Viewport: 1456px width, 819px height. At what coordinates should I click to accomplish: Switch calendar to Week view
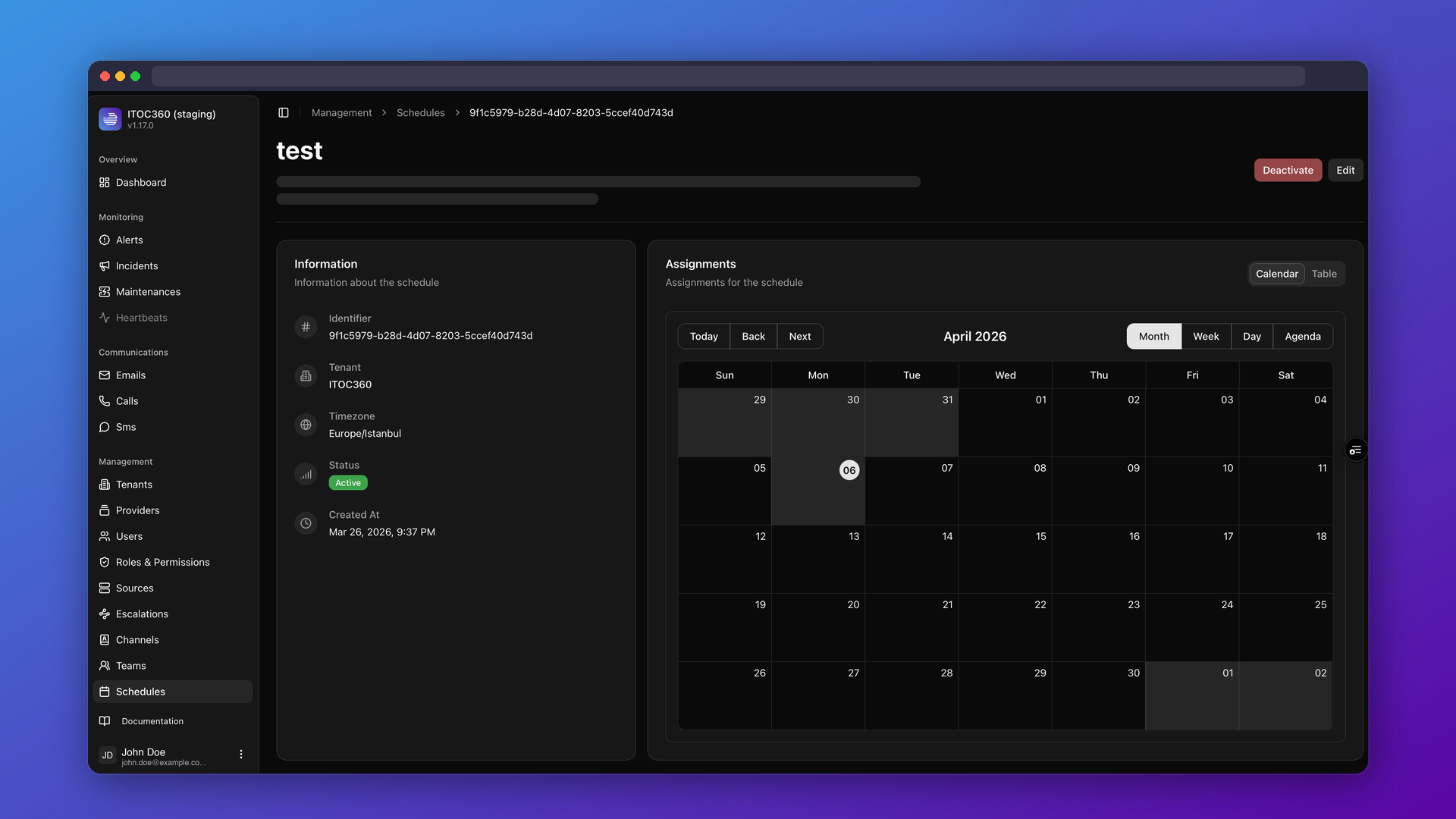1206,337
